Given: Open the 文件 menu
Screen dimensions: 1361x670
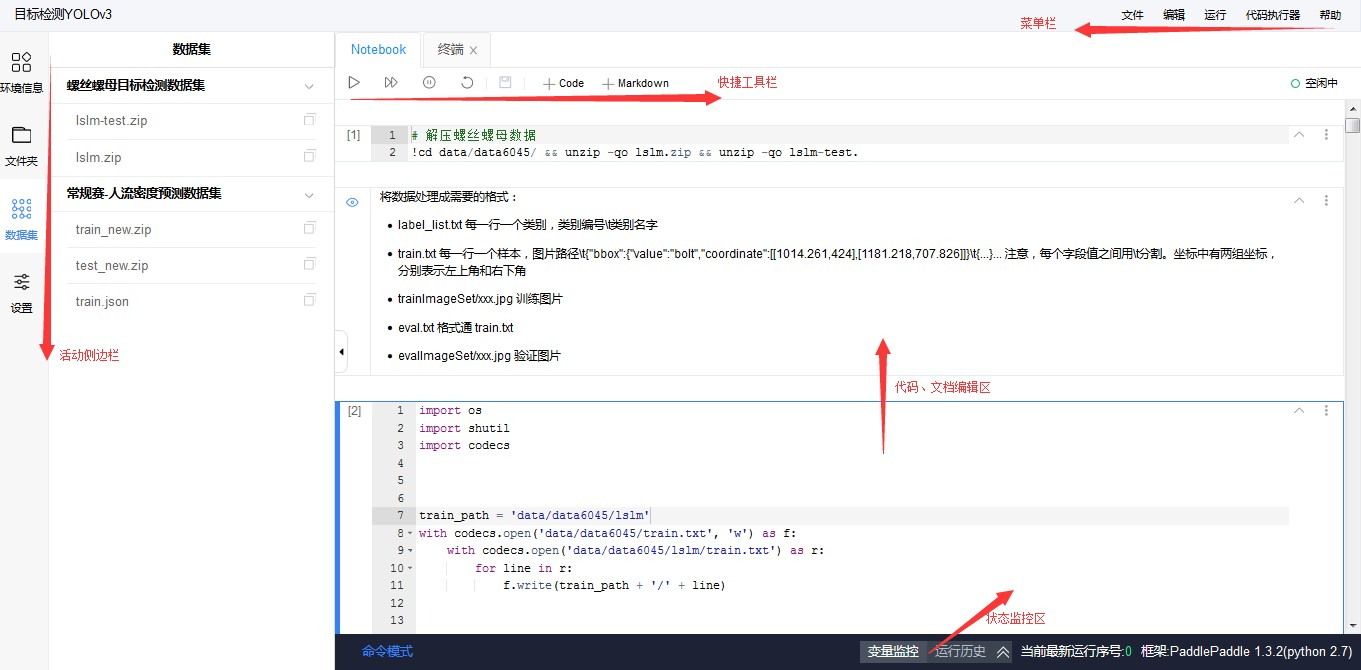Looking at the screenshot, I should [x=1132, y=15].
